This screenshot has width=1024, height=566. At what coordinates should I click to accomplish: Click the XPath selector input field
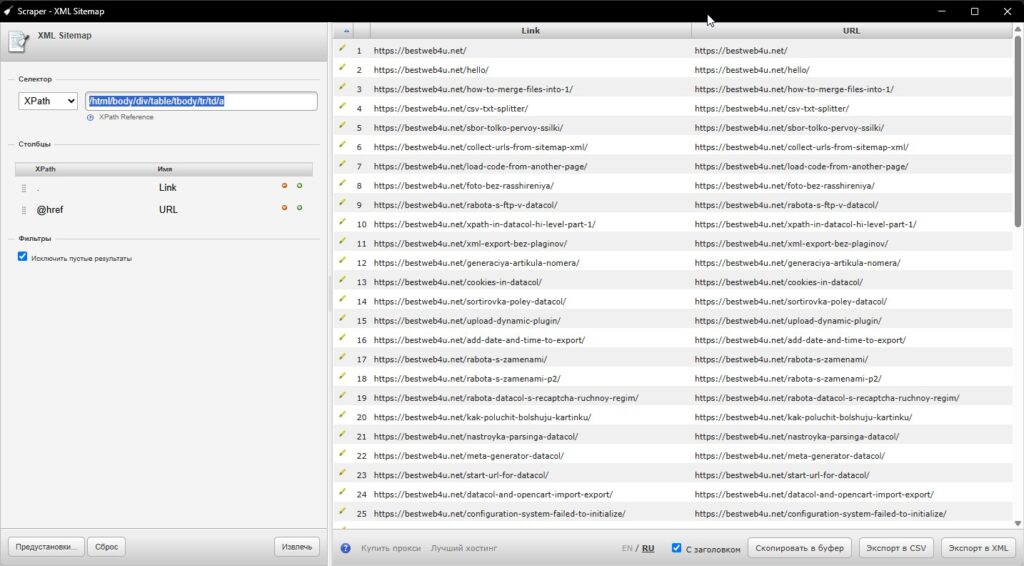201,101
